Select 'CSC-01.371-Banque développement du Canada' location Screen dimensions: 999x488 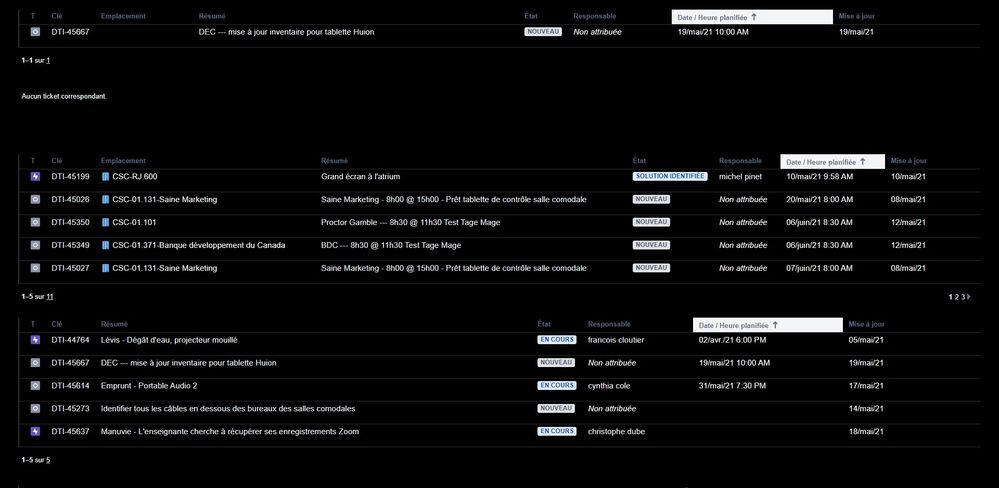tap(199, 245)
